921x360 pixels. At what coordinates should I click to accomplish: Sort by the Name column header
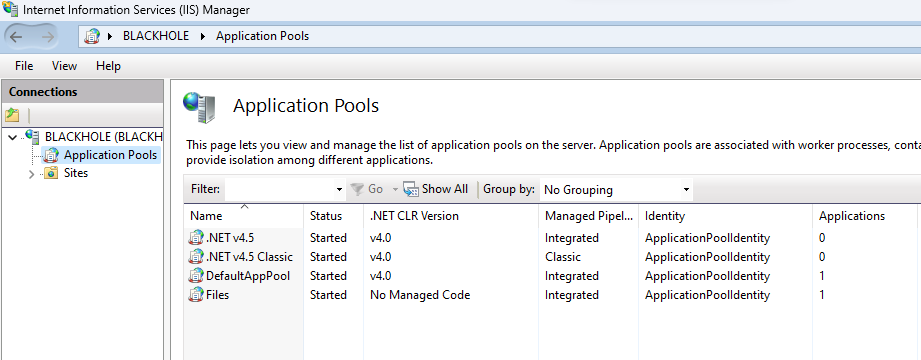pyautogui.click(x=244, y=216)
